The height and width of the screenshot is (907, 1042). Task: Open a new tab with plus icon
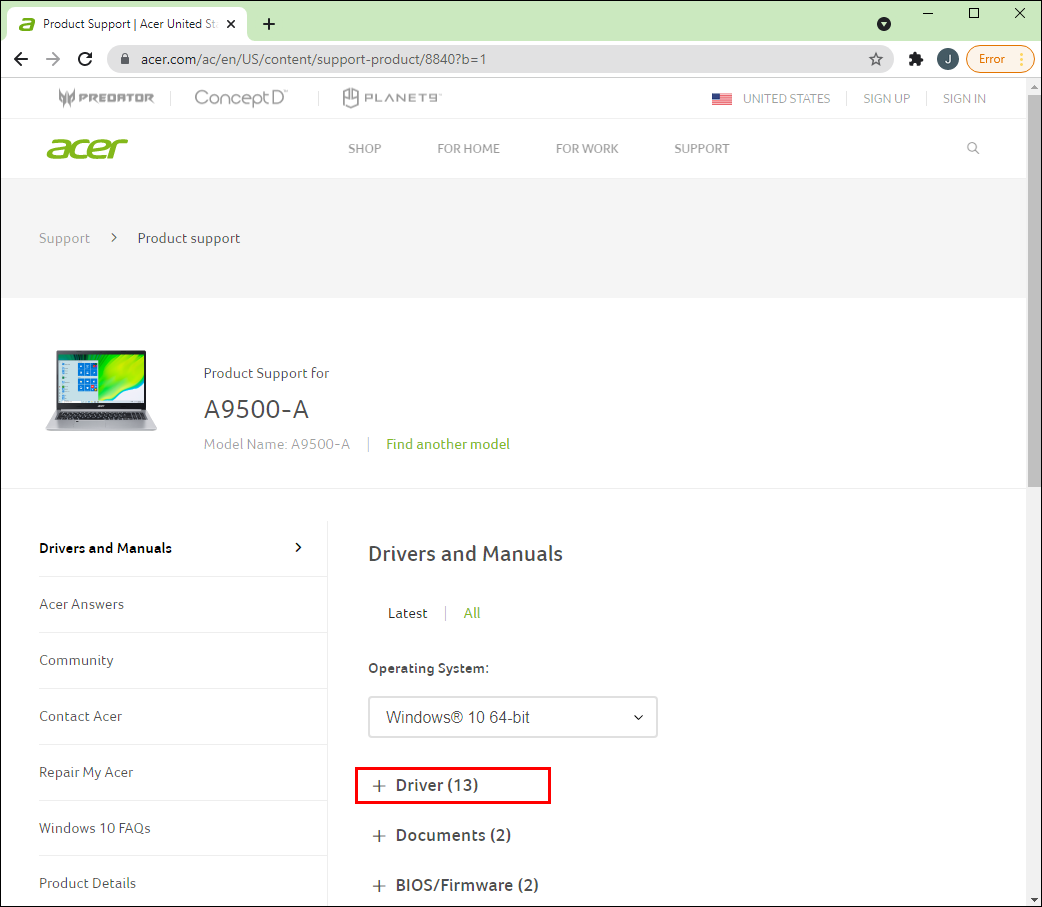point(268,24)
